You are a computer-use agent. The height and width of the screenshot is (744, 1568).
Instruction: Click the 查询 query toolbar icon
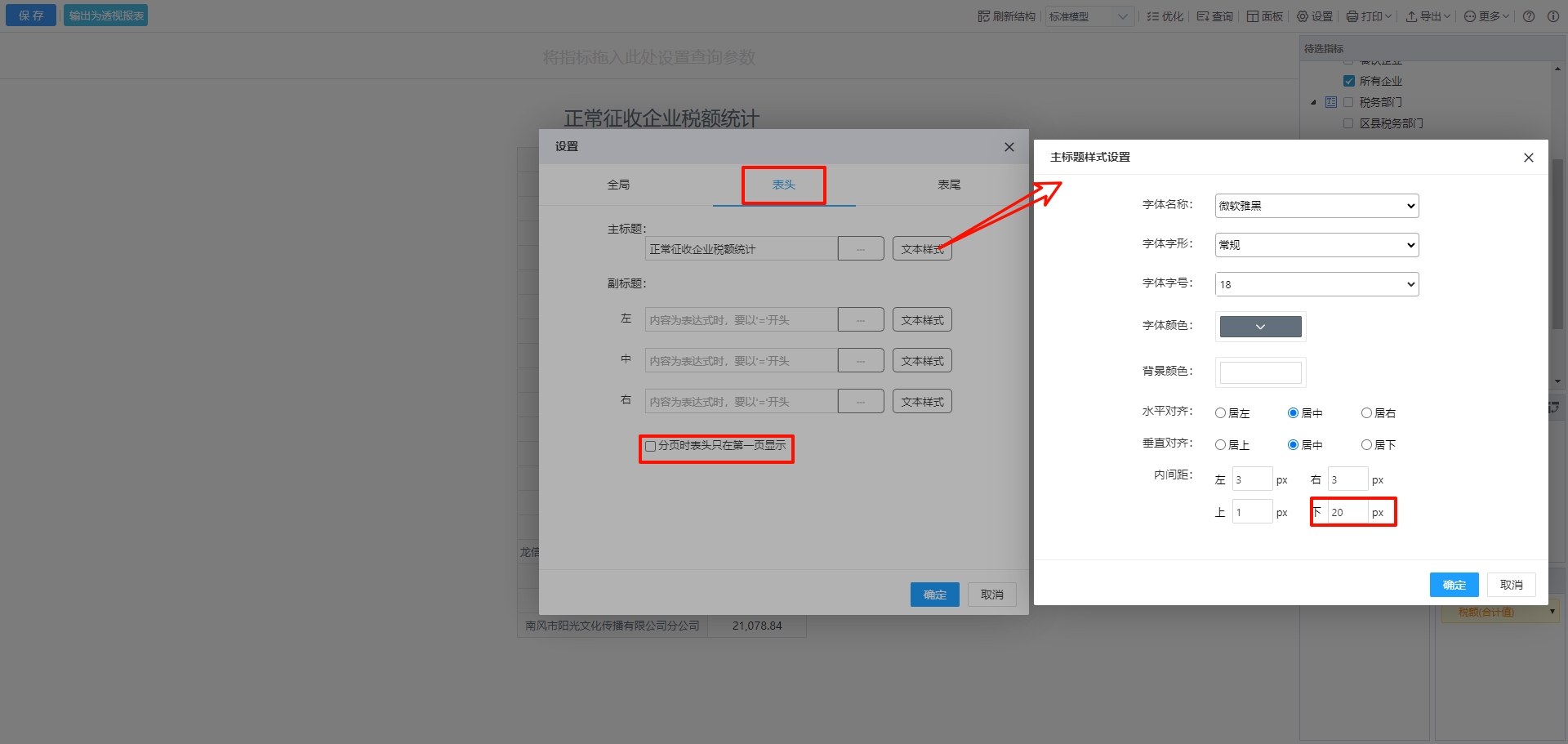point(1202,16)
